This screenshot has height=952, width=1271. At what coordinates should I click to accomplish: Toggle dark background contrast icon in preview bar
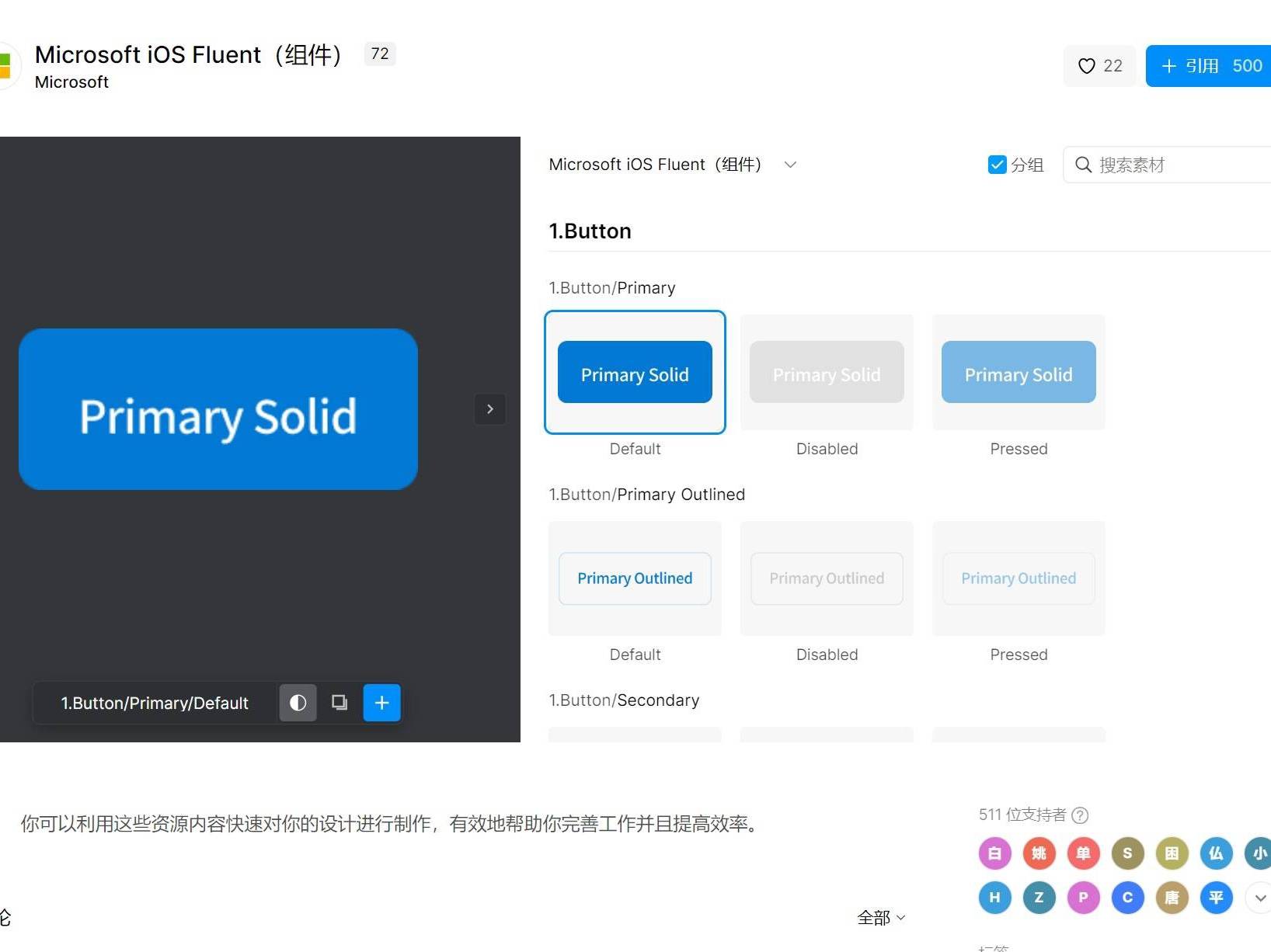click(x=298, y=703)
